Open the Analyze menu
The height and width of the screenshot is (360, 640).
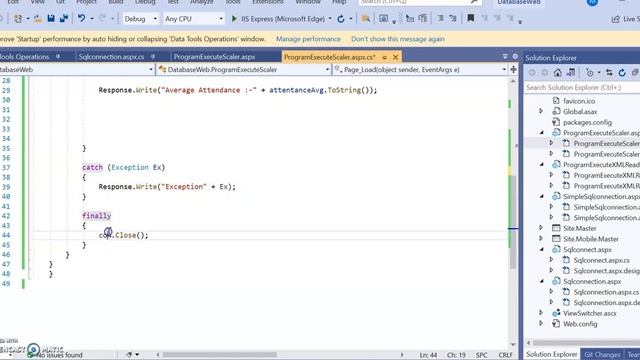(x=202, y=2)
